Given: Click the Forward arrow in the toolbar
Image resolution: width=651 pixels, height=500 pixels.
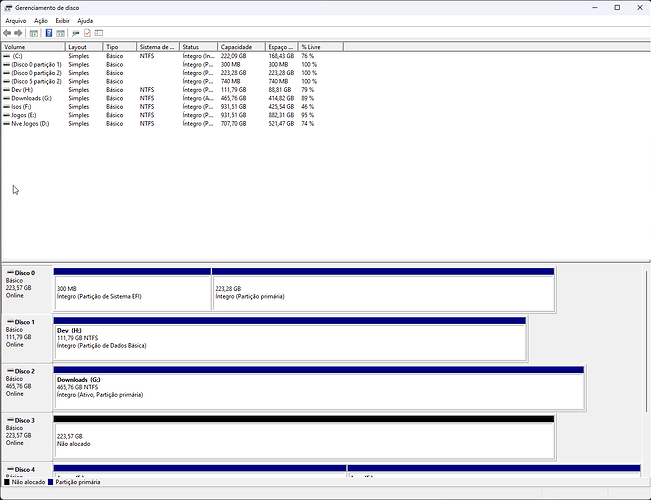Looking at the screenshot, I should [20, 32].
